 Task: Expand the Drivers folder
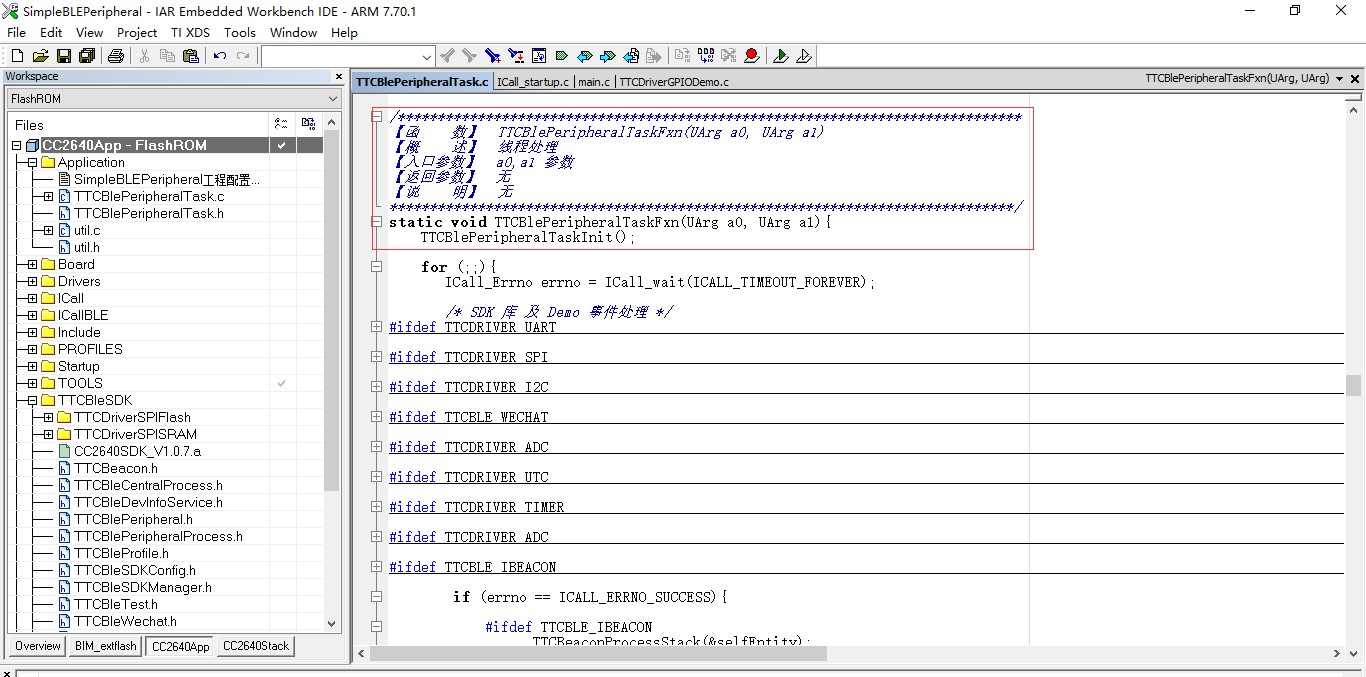click(32, 281)
